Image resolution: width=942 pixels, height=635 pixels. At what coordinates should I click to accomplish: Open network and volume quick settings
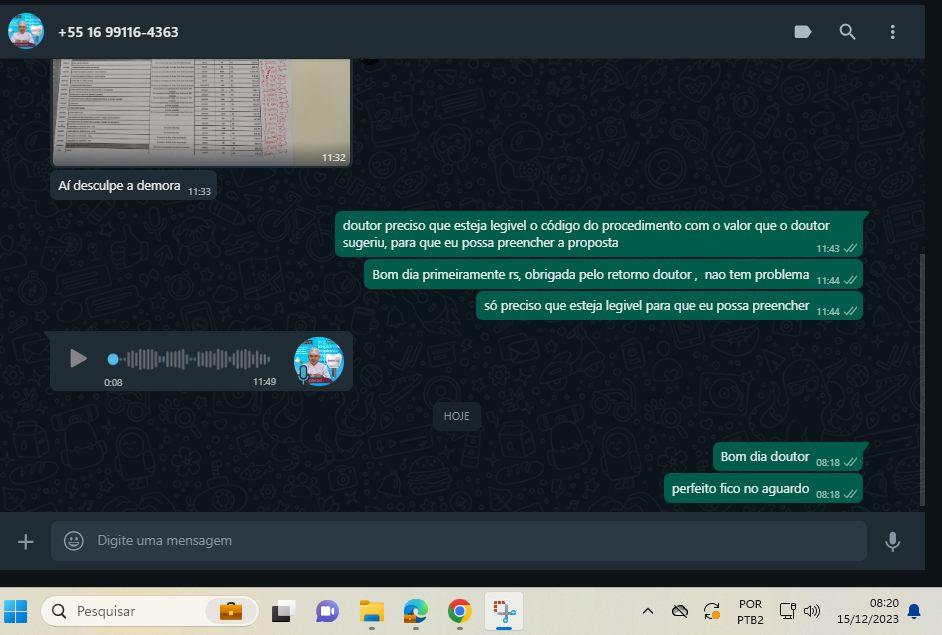click(x=800, y=611)
